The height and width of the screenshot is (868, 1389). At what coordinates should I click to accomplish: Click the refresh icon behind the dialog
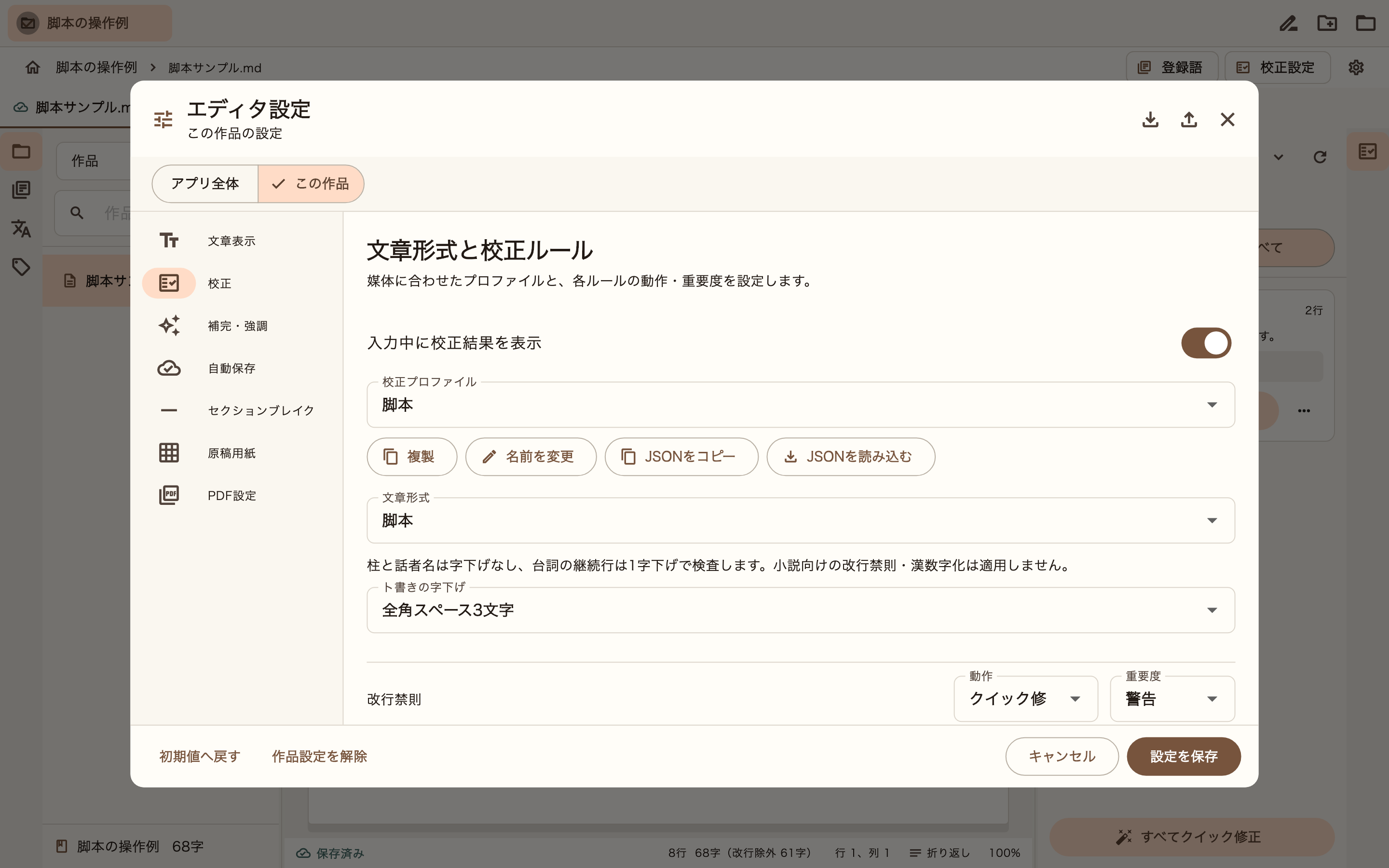1320,157
